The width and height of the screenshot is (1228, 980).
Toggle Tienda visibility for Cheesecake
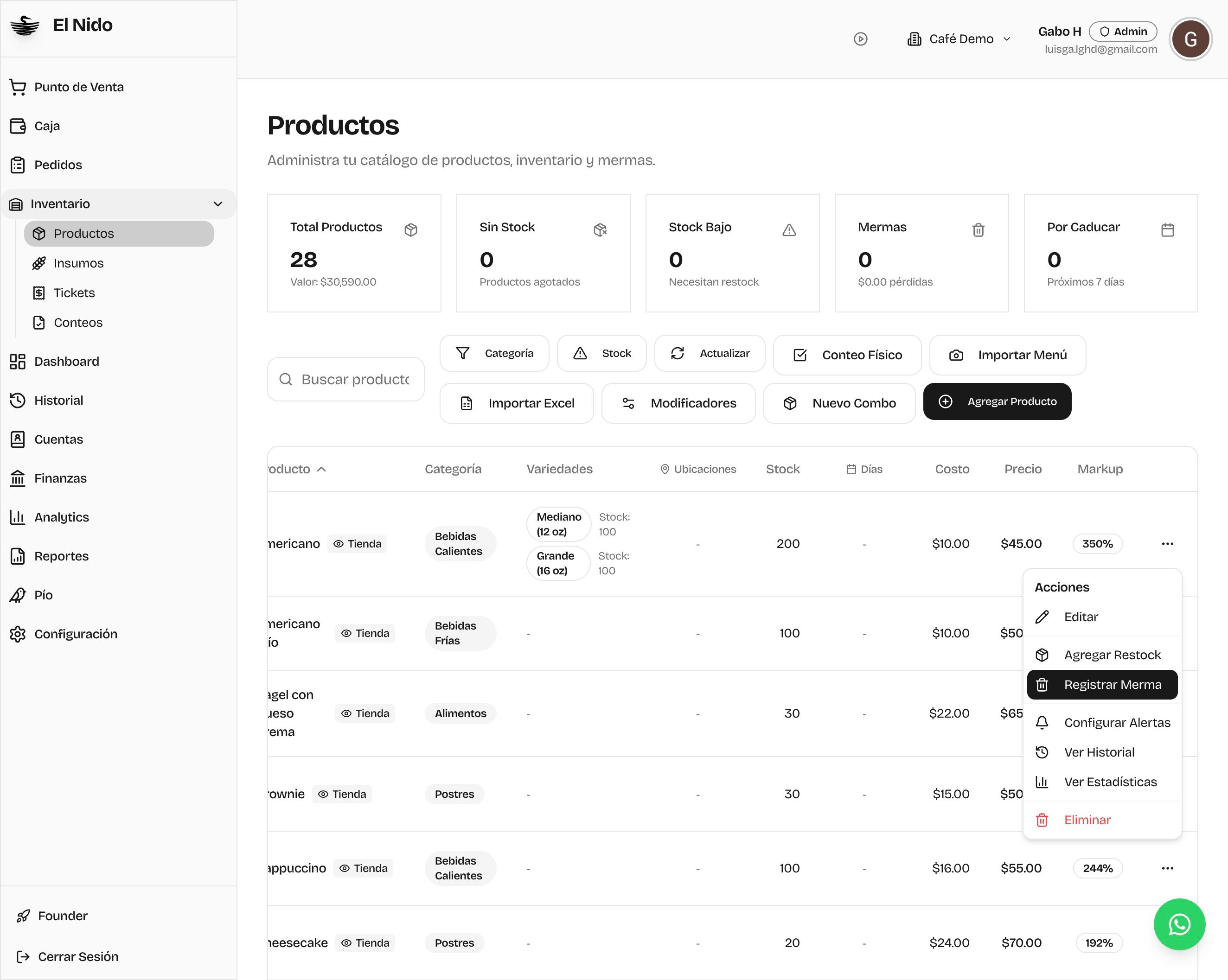point(365,943)
